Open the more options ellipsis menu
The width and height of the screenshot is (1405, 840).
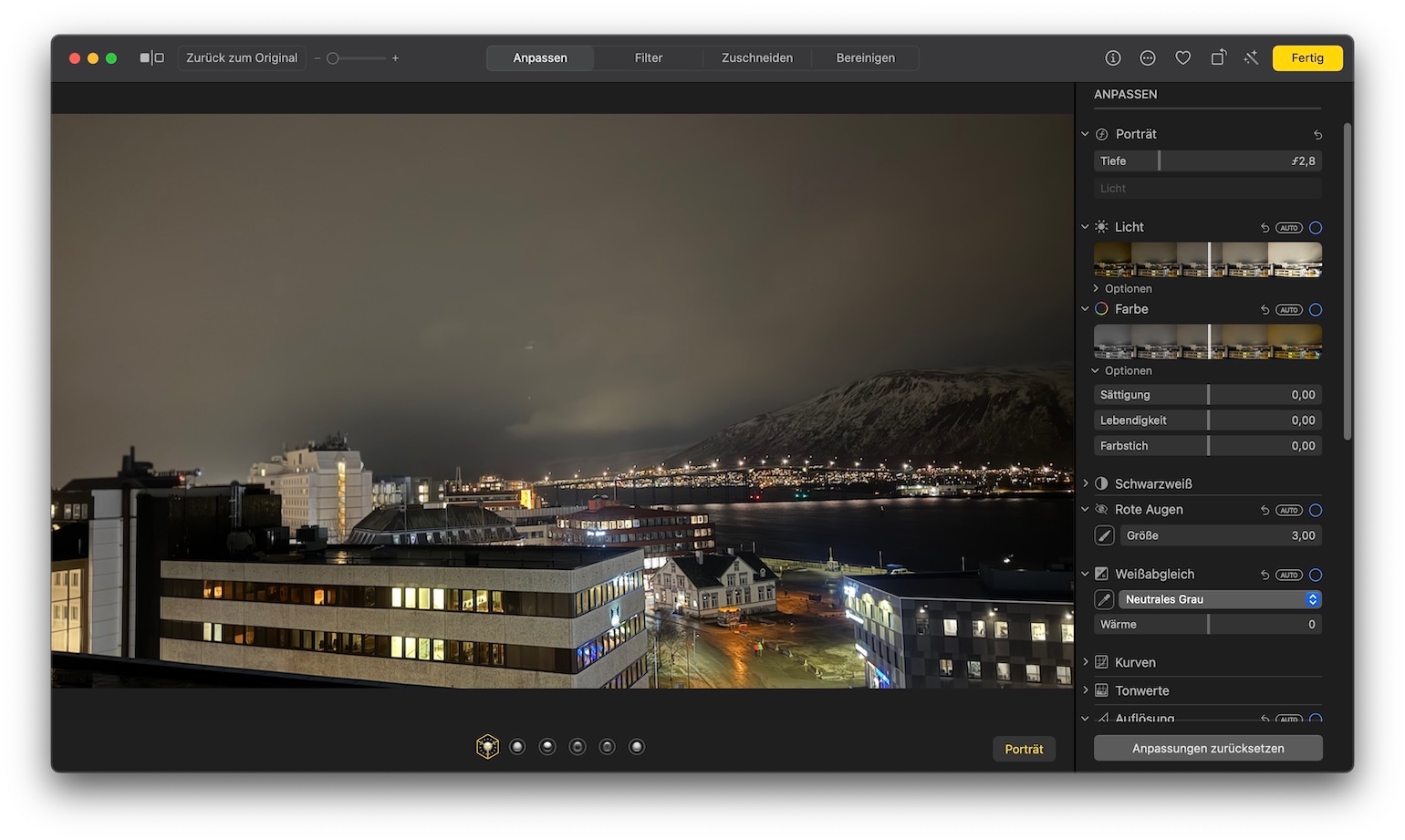point(1148,58)
